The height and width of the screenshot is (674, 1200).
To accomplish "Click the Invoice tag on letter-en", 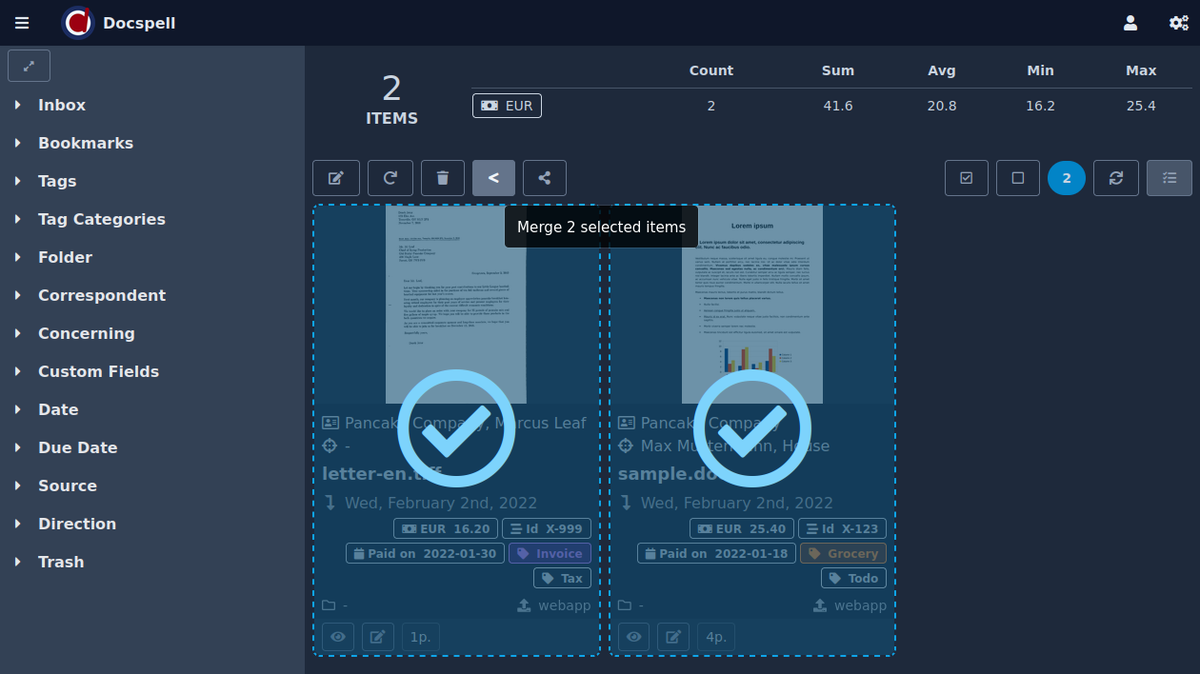I will pyautogui.click(x=549, y=553).
